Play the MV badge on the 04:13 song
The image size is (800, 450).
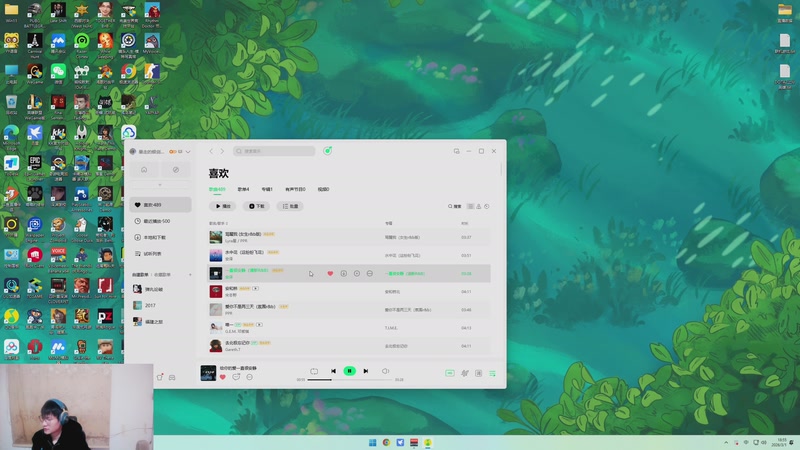tap(259, 324)
